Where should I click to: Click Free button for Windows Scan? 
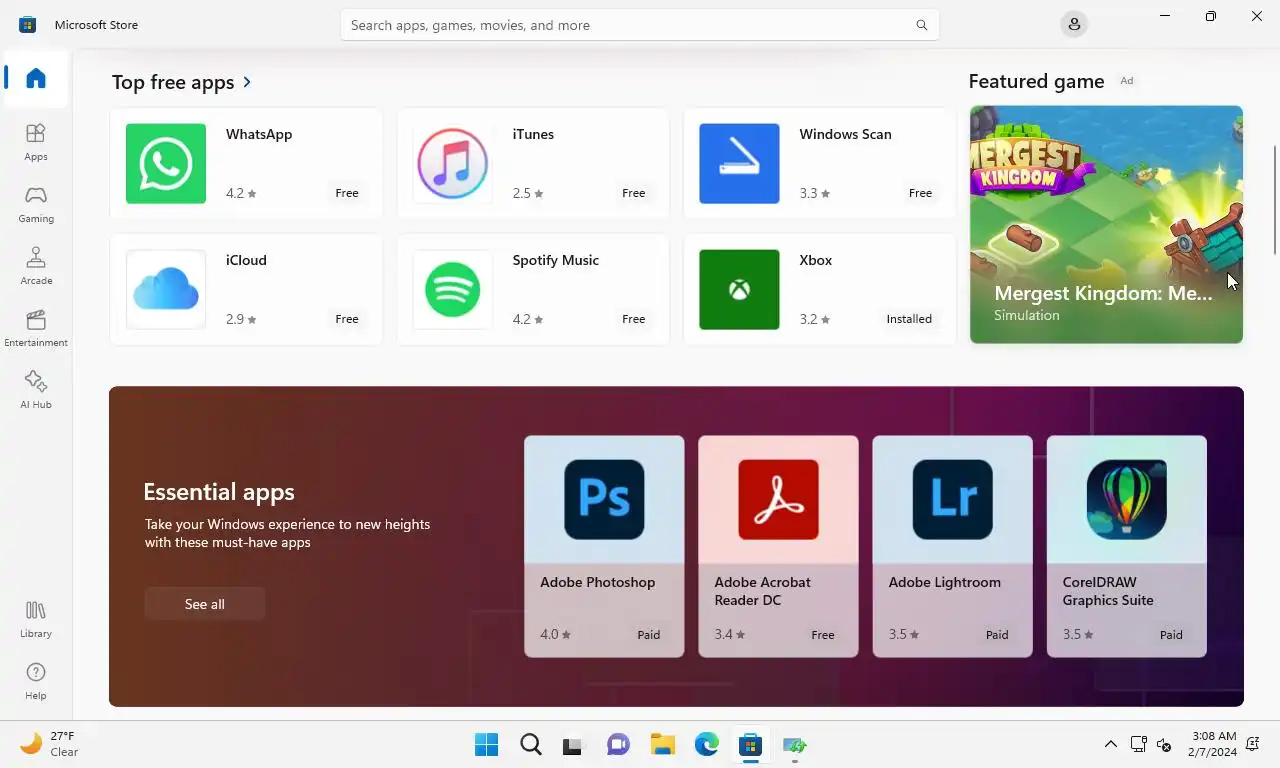(x=920, y=193)
